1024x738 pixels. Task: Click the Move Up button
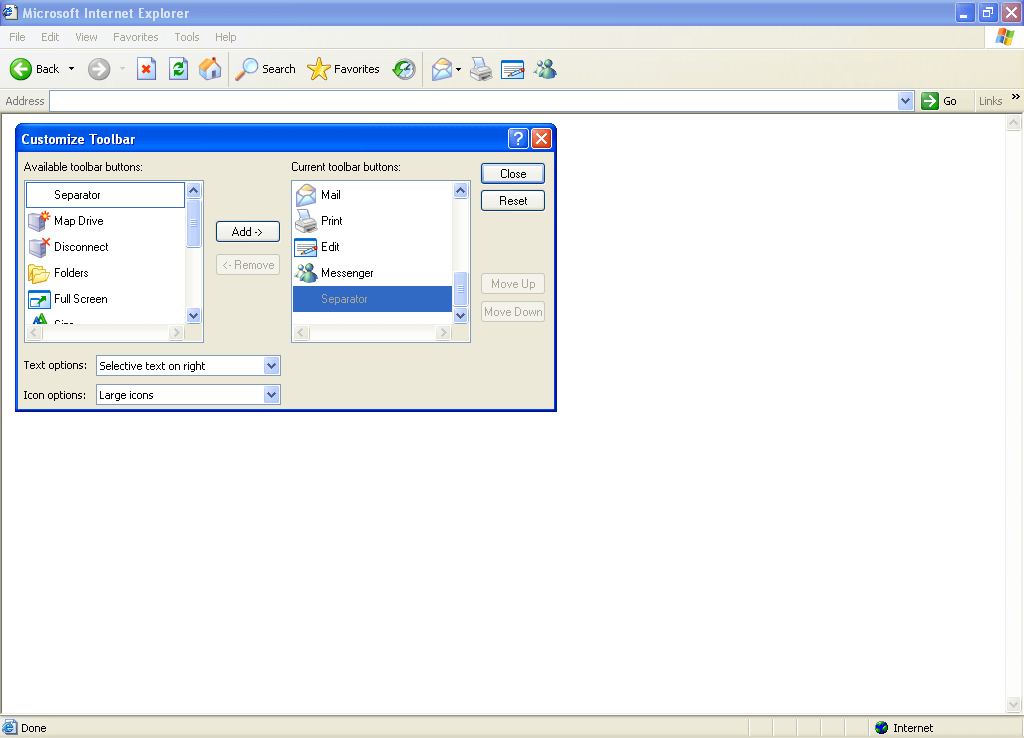[x=513, y=283]
